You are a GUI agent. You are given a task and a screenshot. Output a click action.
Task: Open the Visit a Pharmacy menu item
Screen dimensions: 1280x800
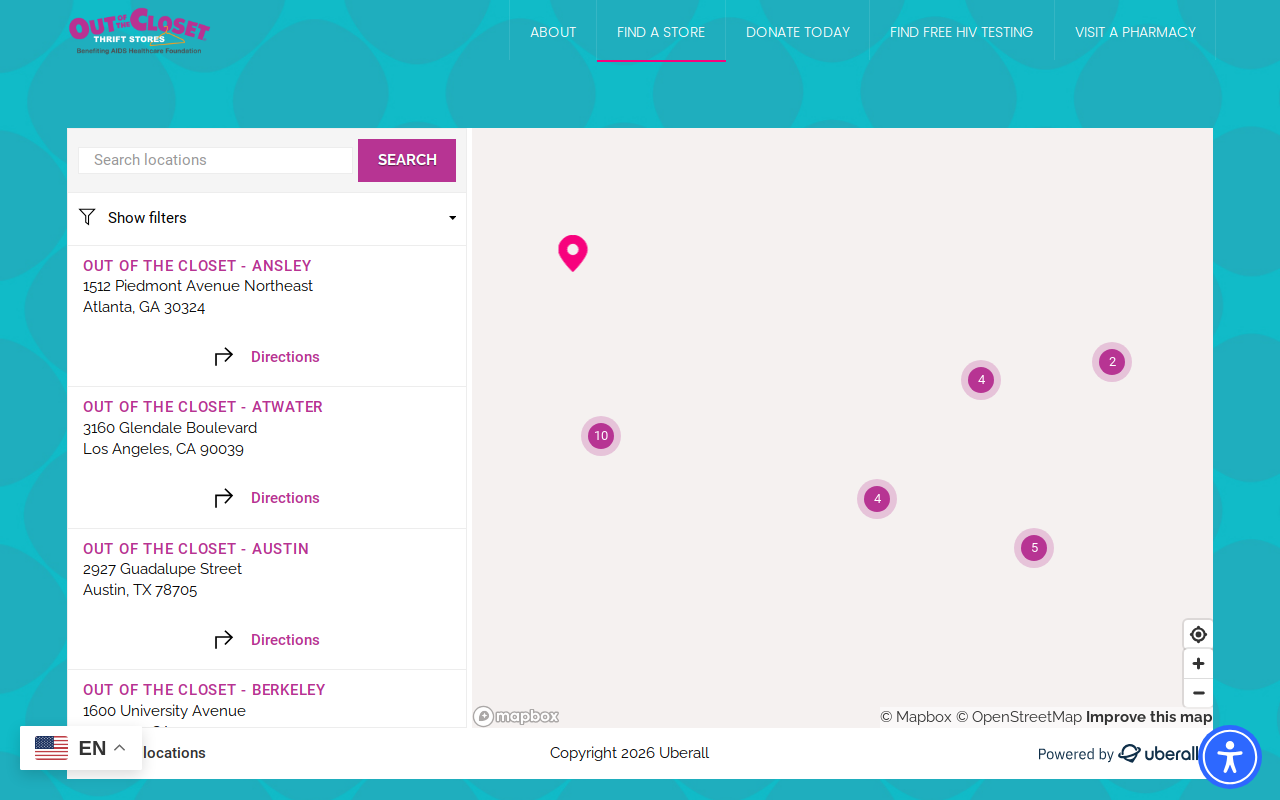(x=1135, y=32)
